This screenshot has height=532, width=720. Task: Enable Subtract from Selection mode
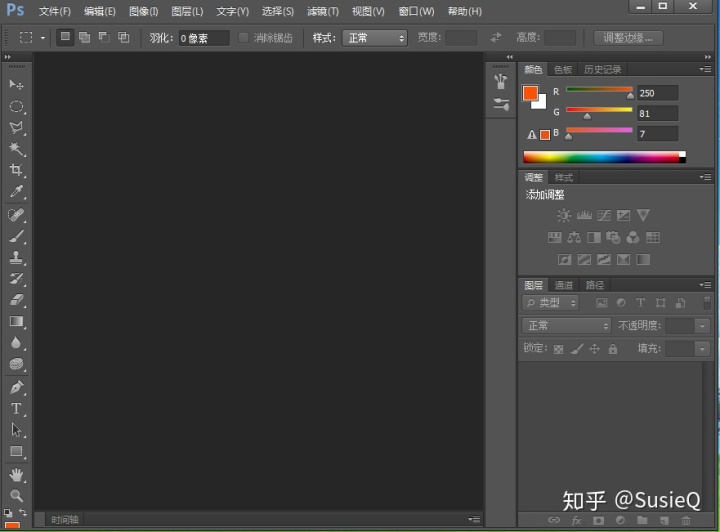104,37
